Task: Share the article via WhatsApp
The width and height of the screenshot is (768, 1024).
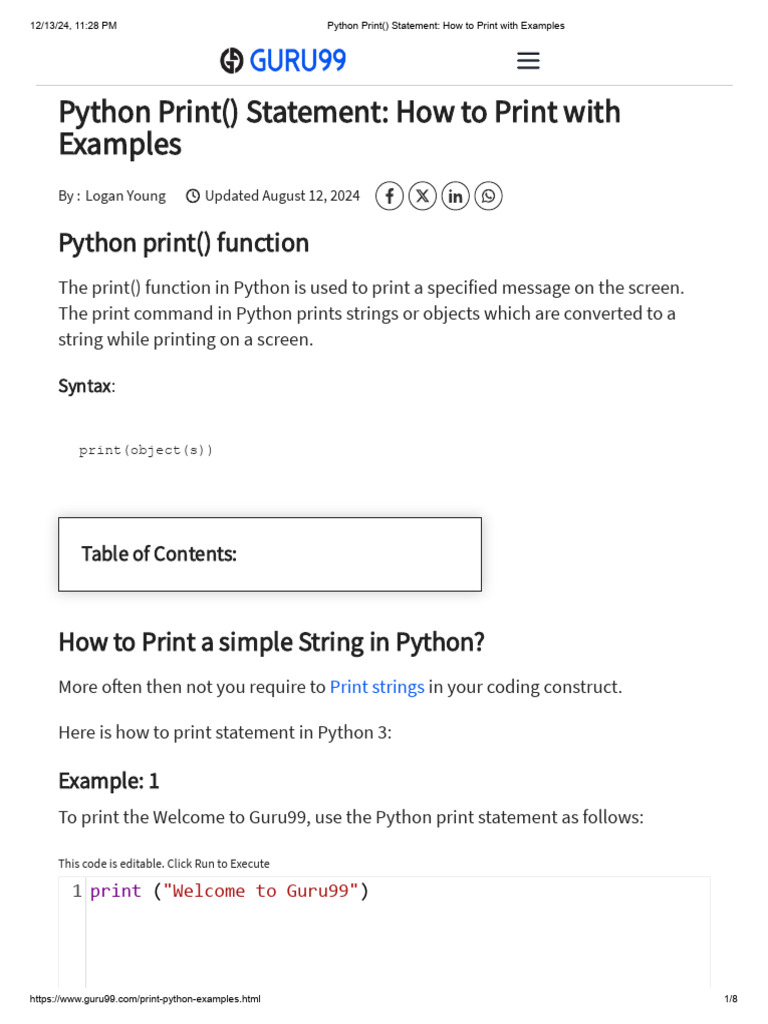Action: (x=488, y=196)
